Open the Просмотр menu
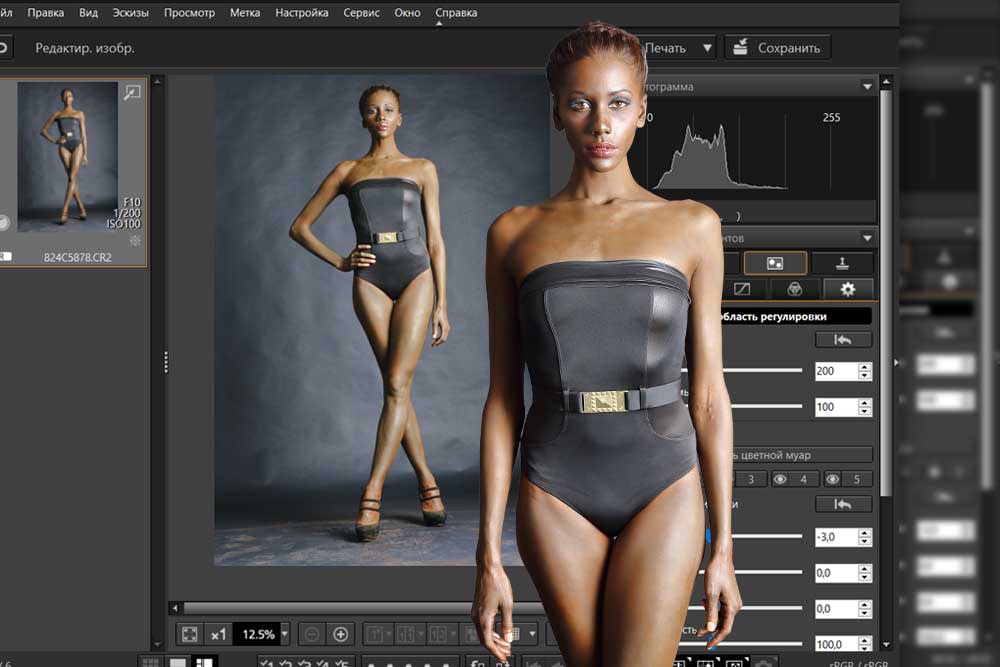Image resolution: width=1000 pixels, height=667 pixels. click(189, 12)
